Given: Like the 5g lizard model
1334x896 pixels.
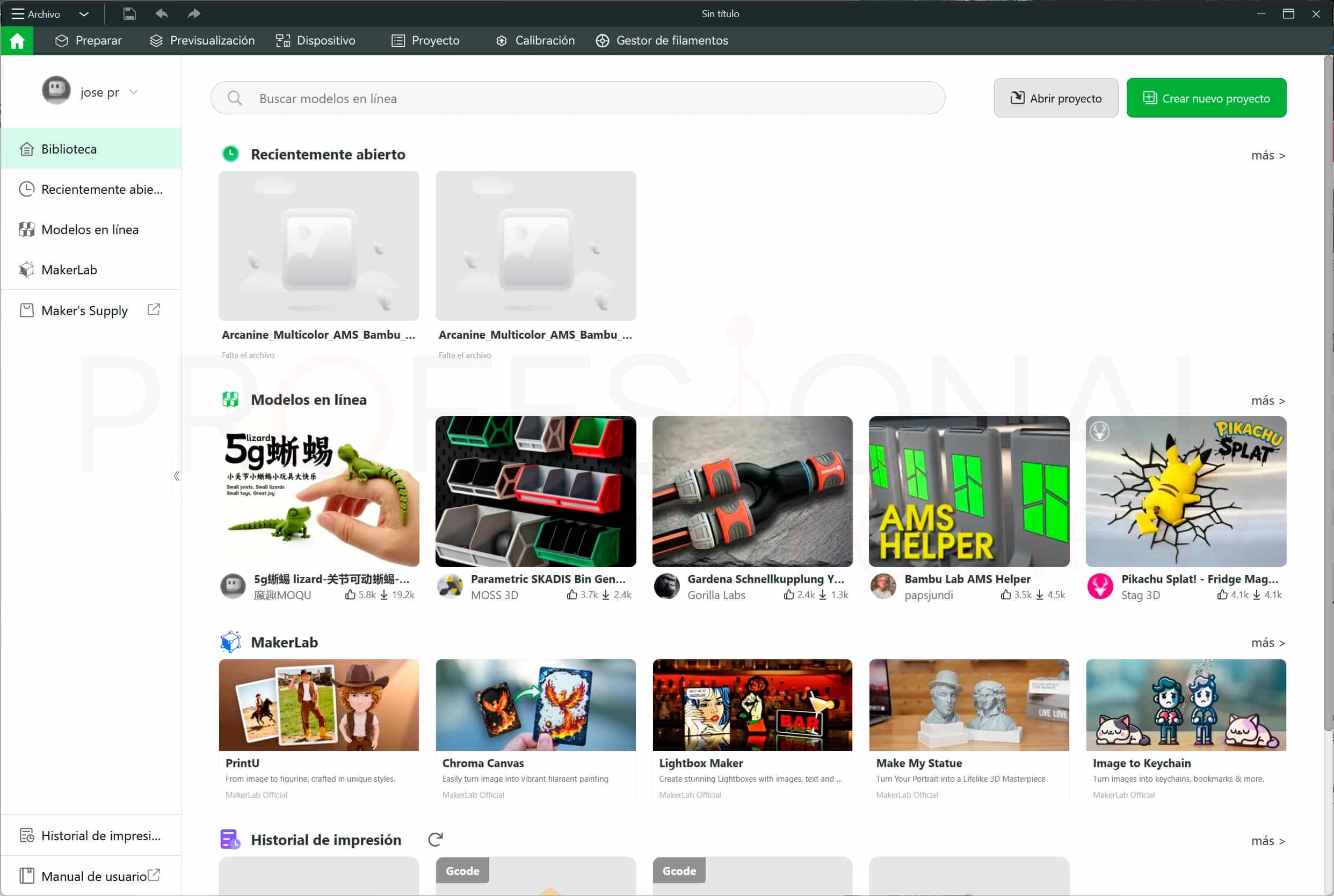Looking at the screenshot, I should click(x=350, y=595).
